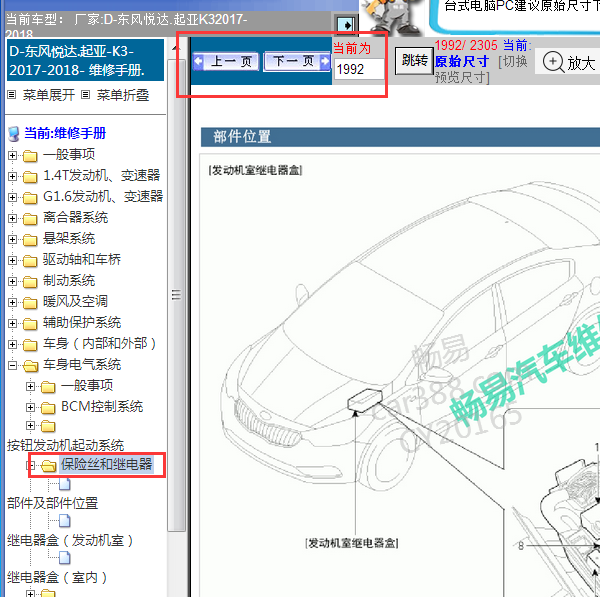600x597 pixels.
Task: Open the 继电器盒（发动机室）page
Action: coord(70,540)
